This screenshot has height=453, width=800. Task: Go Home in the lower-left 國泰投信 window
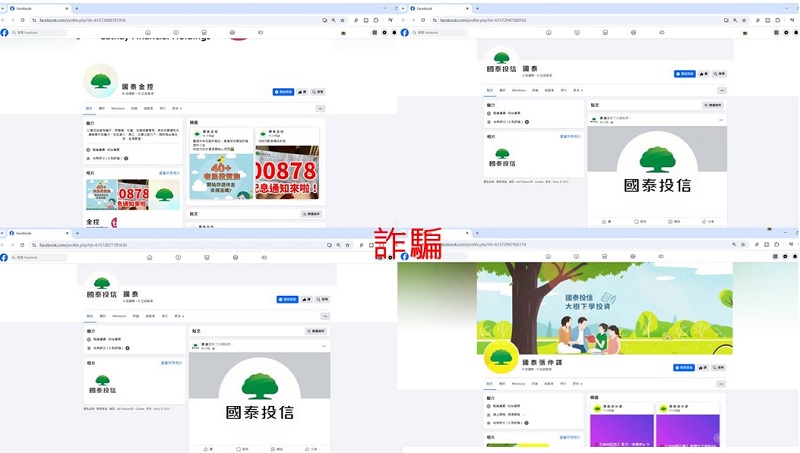pyautogui.click(x=149, y=258)
